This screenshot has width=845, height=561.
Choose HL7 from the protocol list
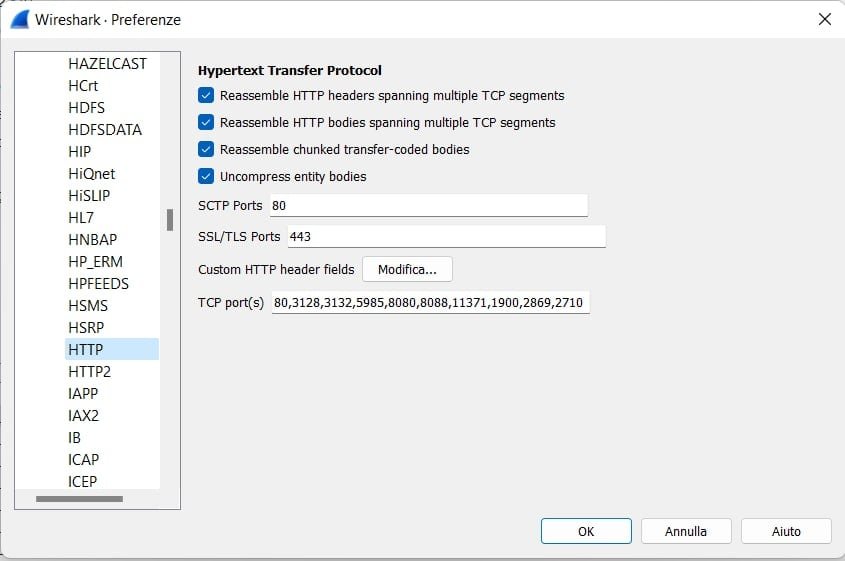tap(82, 218)
